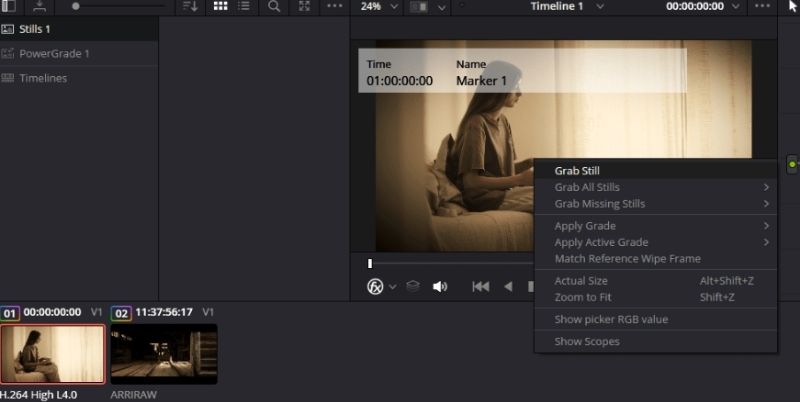Expand the viewer zoom dropdown arrow
The image size is (800, 402).
[x=394, y=7]
